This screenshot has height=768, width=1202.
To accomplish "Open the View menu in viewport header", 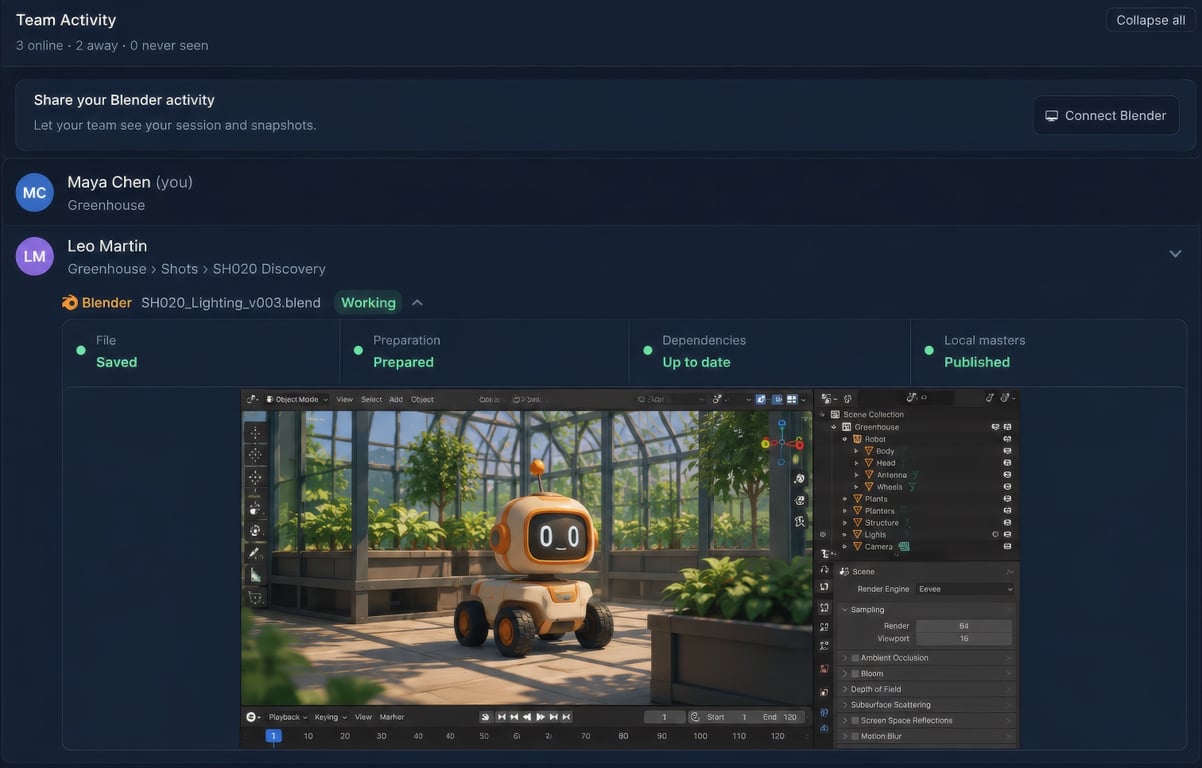I will point(344,399).
